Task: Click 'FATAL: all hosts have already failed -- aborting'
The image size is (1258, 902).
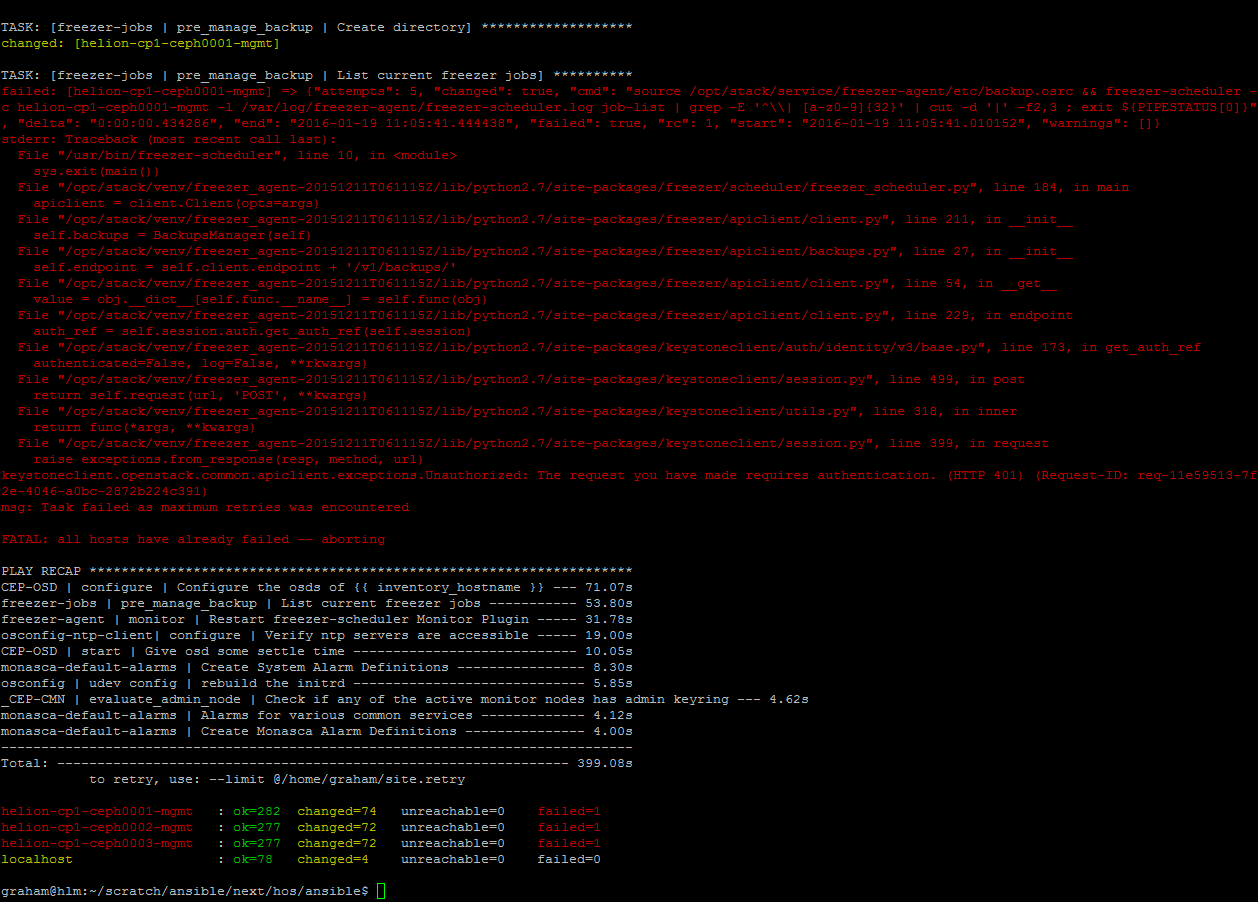Action: click(x=193, y=539)
